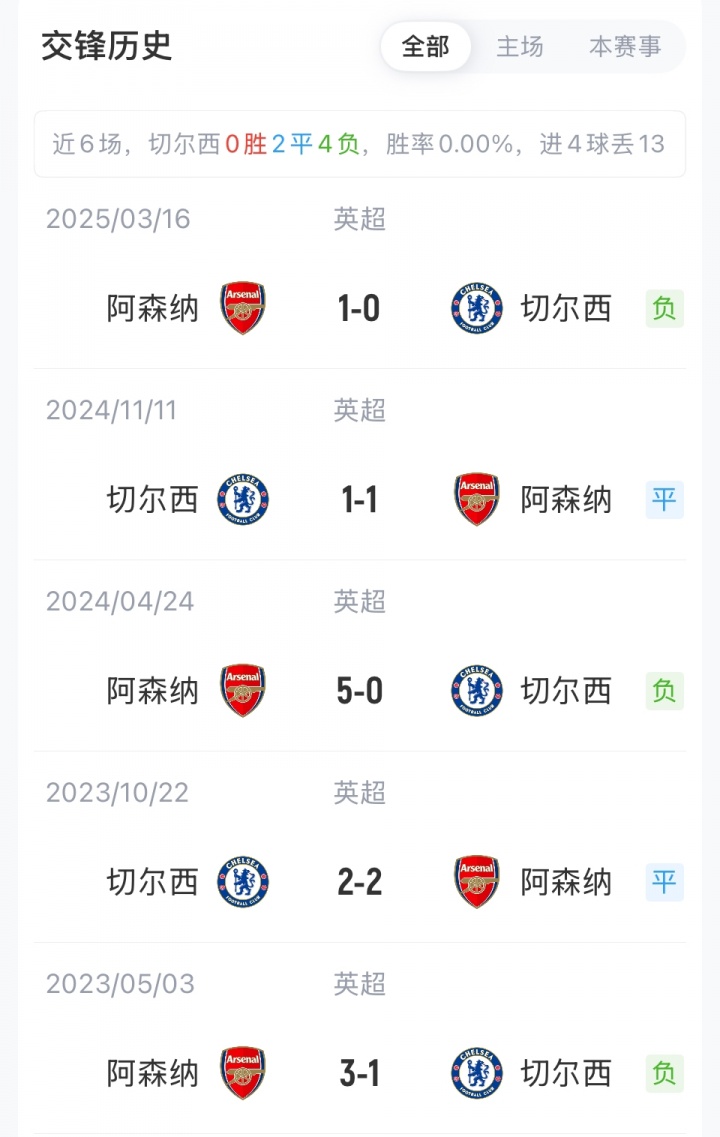Image resolution: width=720 pixels, height=1137 pixels.
Task: Click the 负 badge on 3-1 match
Action: 664,1073
